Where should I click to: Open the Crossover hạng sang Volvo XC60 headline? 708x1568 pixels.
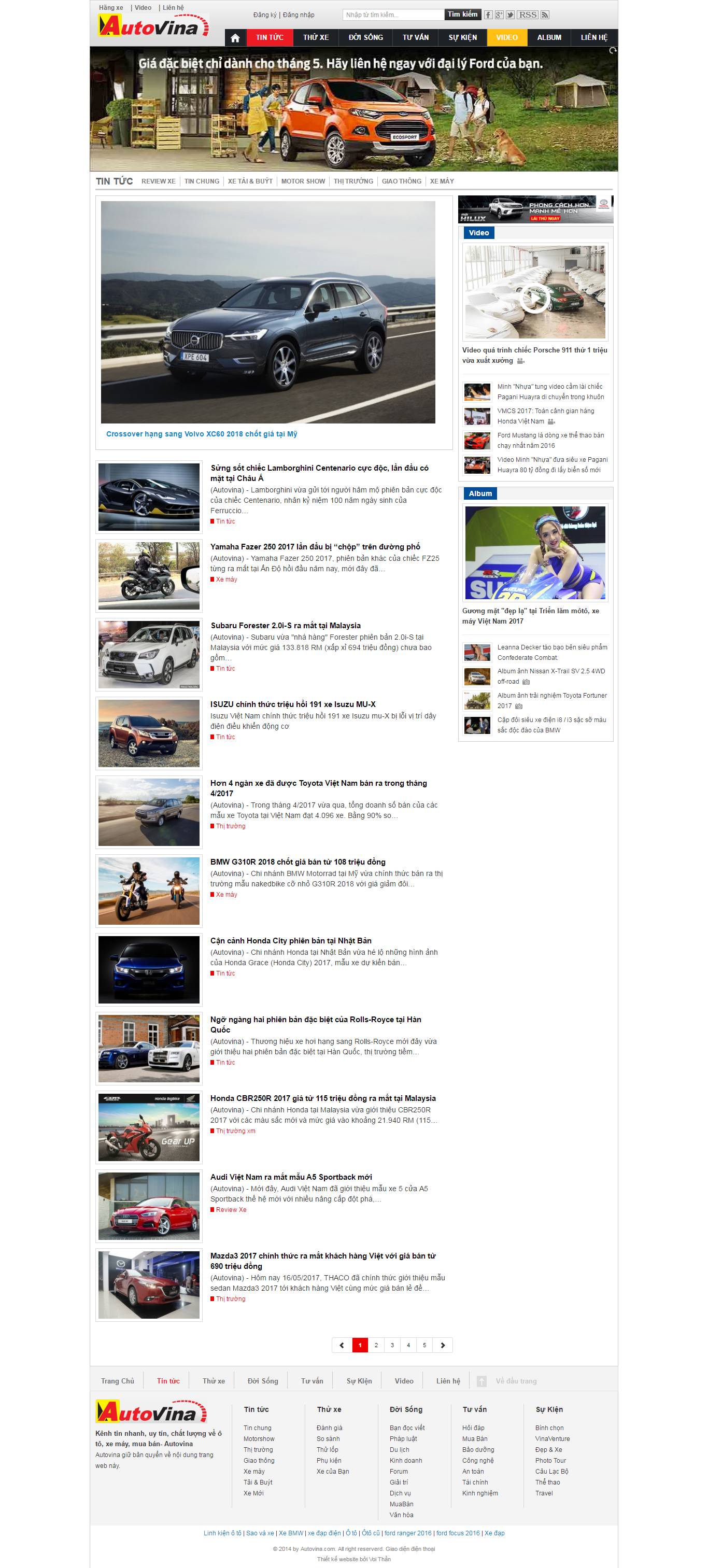coord(202,434)
